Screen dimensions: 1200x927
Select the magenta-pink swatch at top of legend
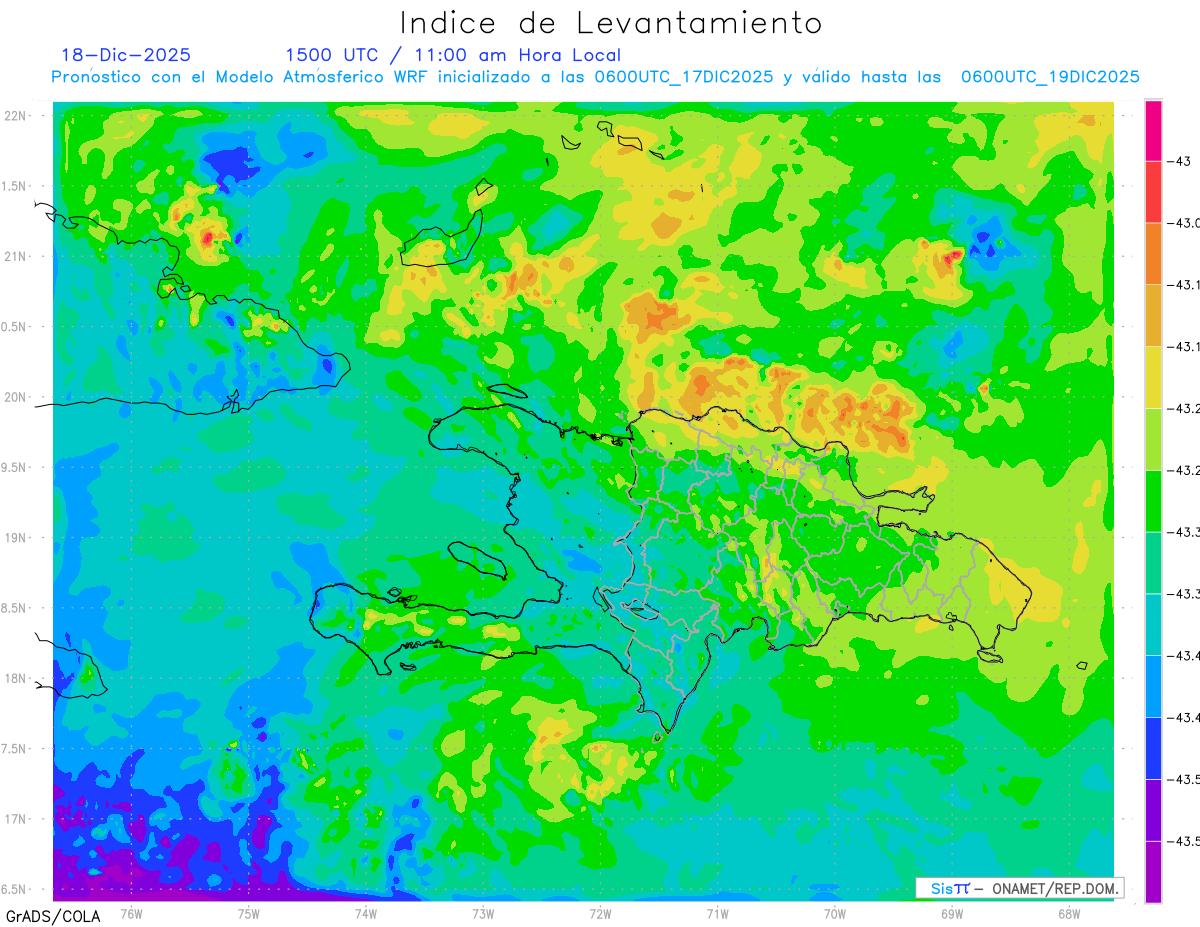[1153, 130]
